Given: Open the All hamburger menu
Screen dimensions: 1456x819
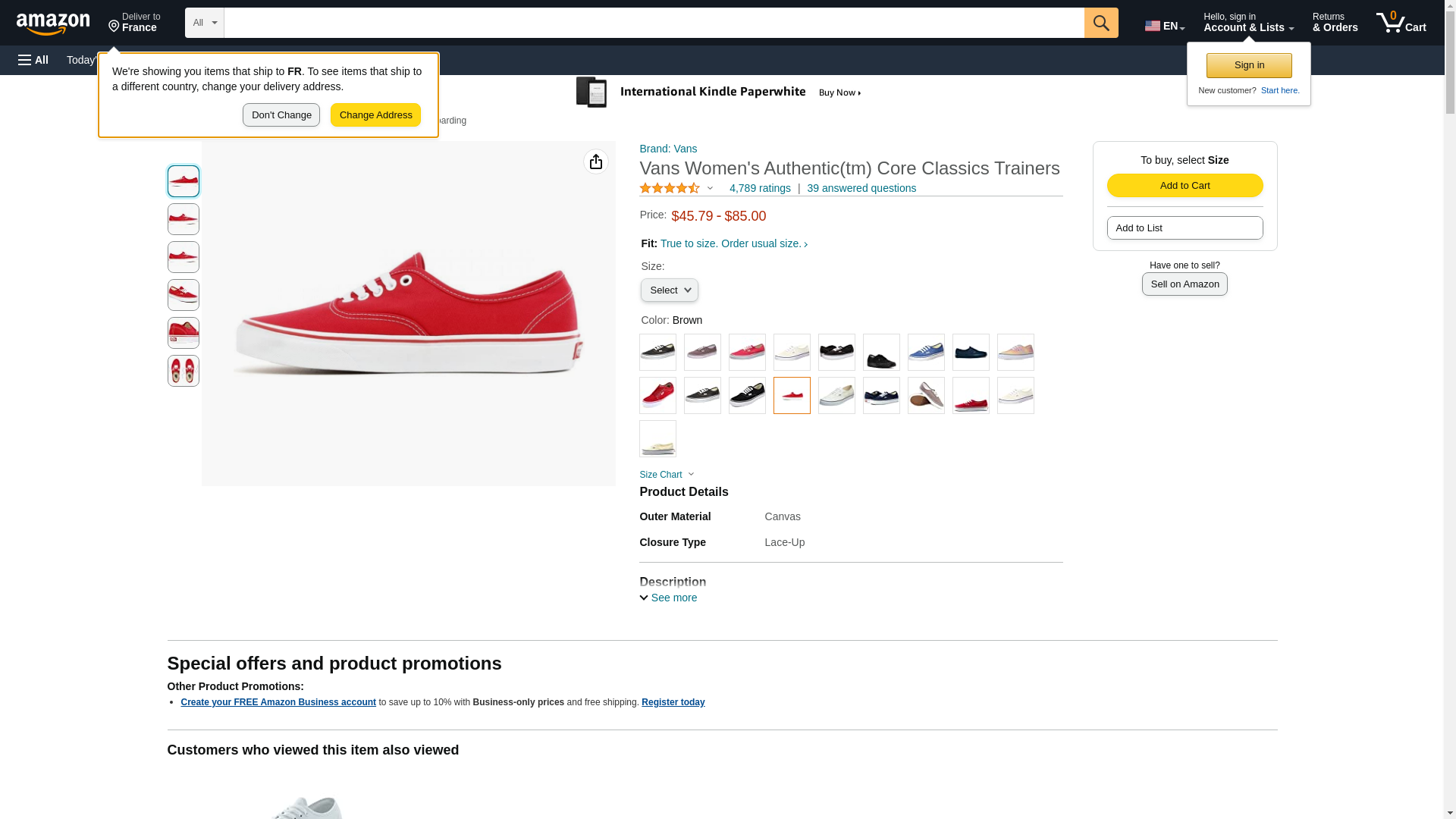Looking at the screenshot, I should (33, 60).
